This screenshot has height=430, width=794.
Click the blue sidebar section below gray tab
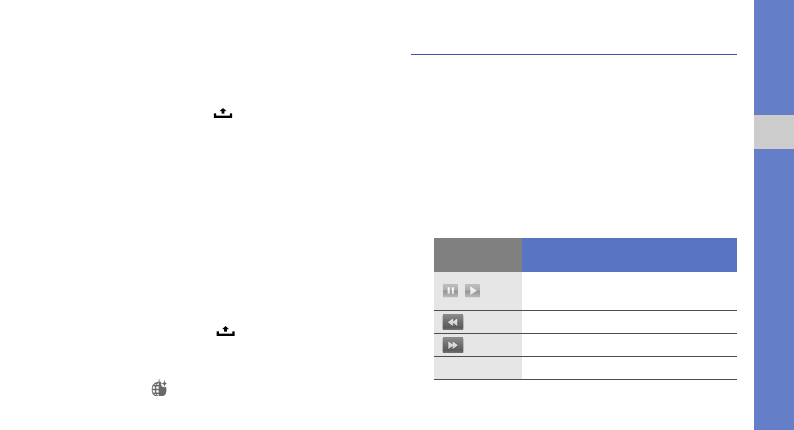pos(774,289)
